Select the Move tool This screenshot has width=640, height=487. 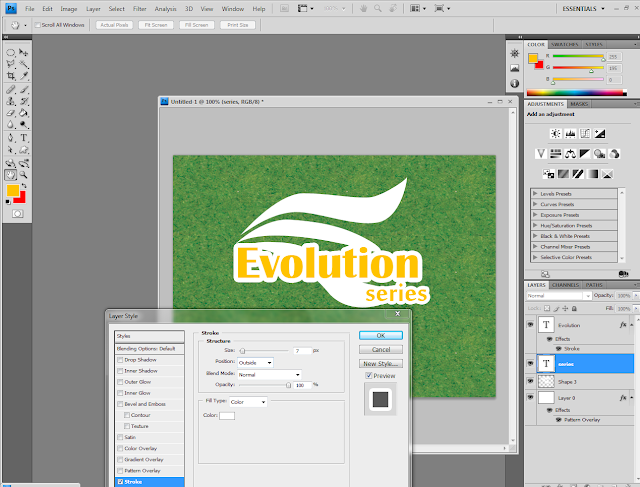tap(24, 52)
